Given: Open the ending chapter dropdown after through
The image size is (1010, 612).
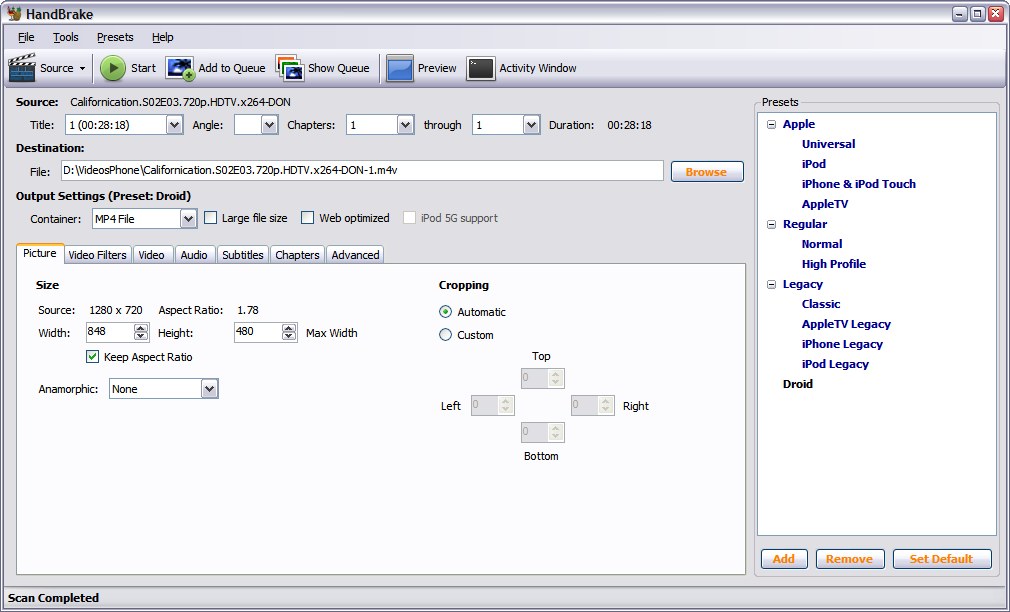Looking at the screenshot, I should [x=531, y=125].
